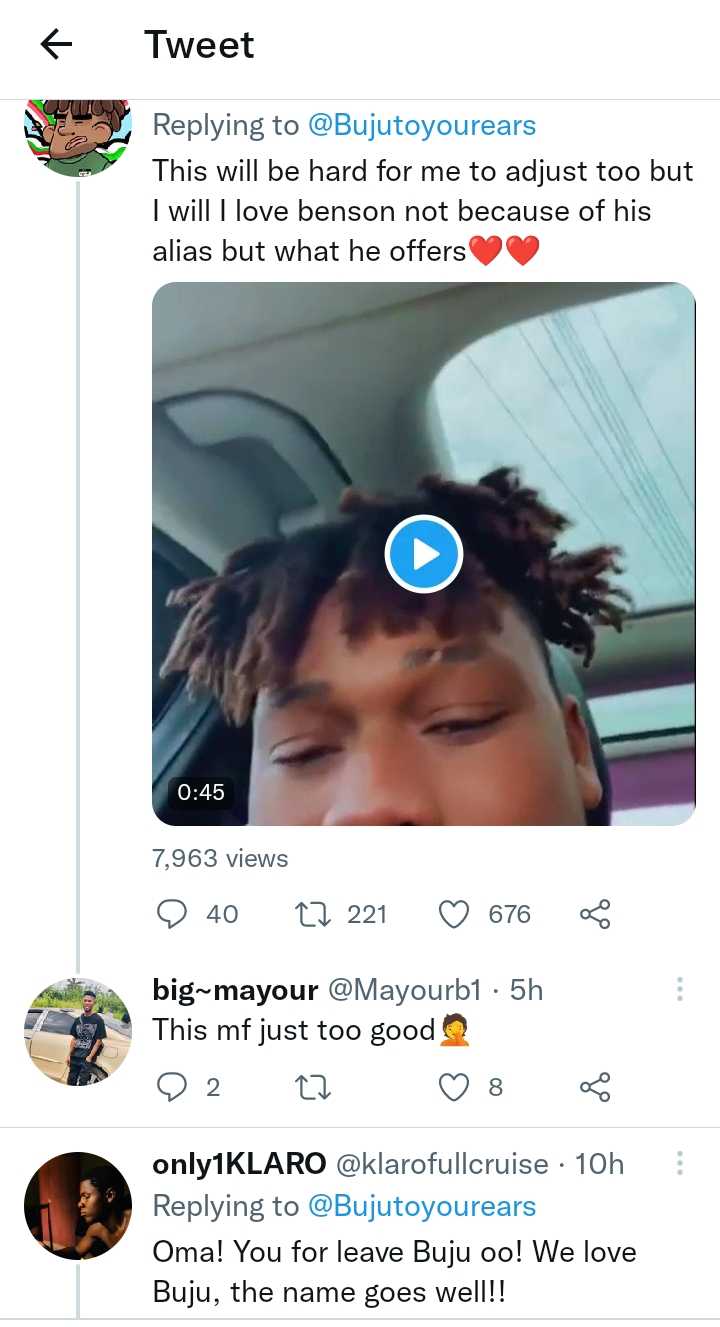Open more options for big~mayour's tweet
Viewport: 720px width, 1327px height.
(680, 990)
